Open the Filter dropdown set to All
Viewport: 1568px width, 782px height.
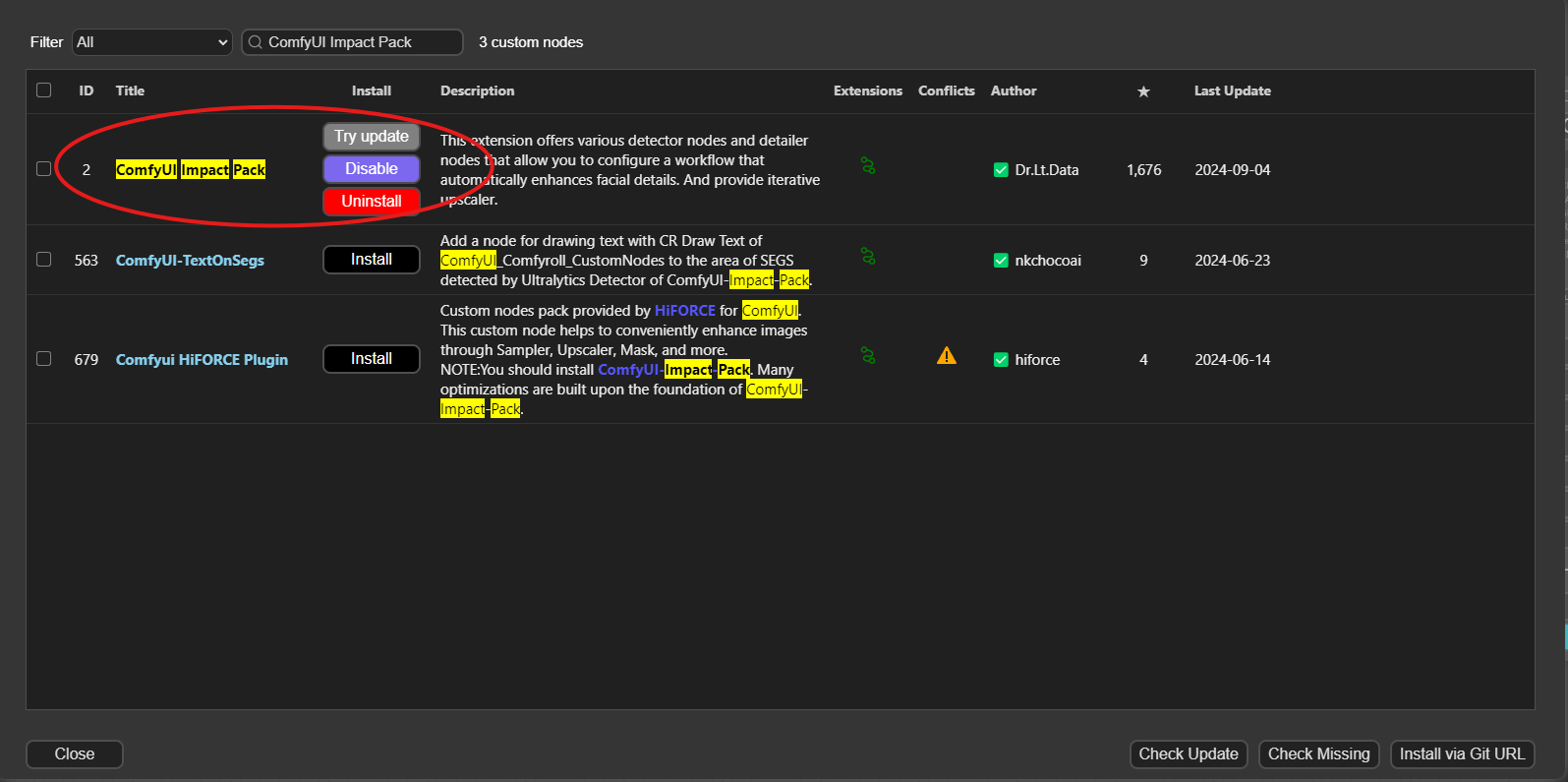click(x=152, y=42)
